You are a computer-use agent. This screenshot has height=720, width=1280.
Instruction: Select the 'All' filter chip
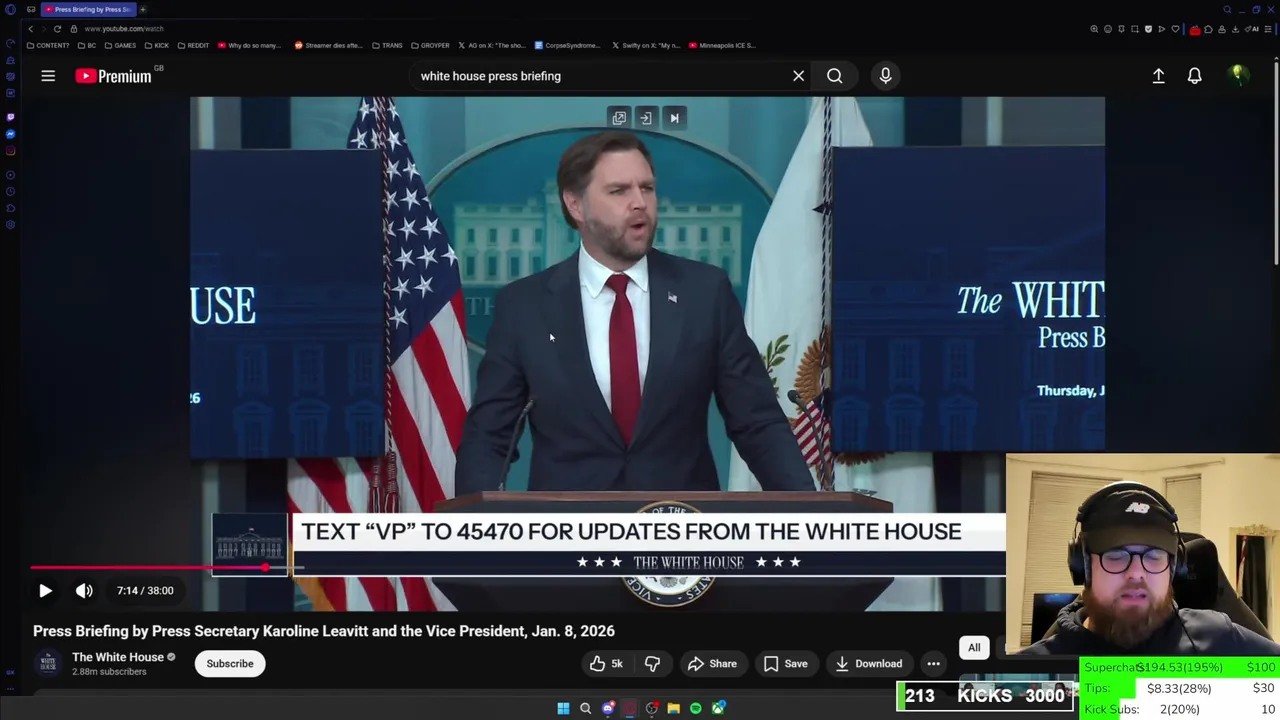974,648
